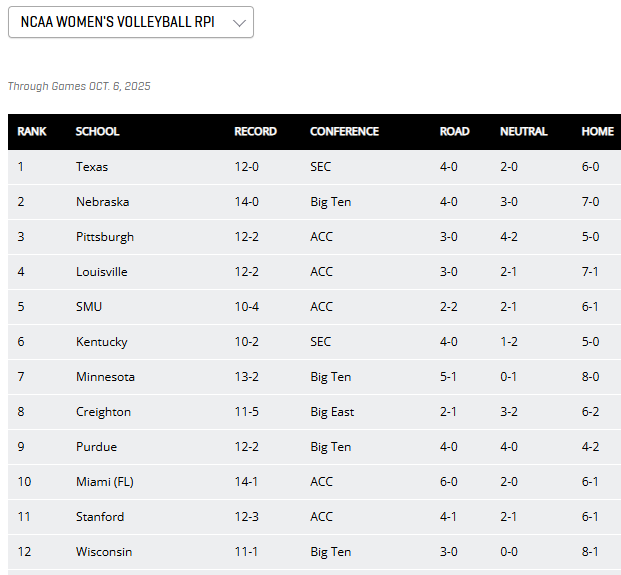Click on Nebraska in the table

pyautogui.click(x=102, y=202)
